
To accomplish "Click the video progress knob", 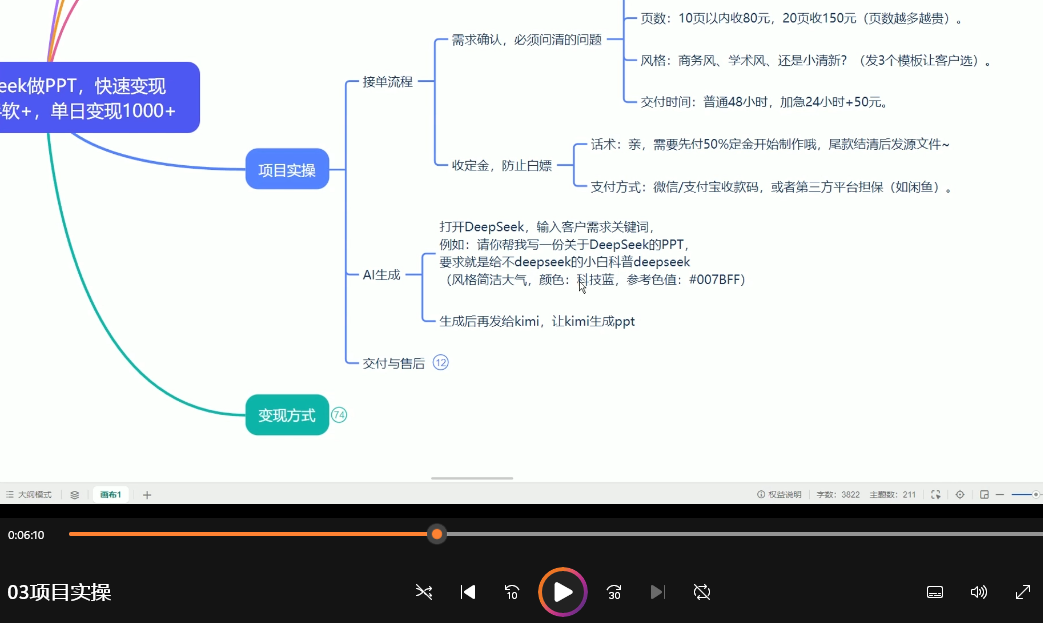I will pos(436,534).
